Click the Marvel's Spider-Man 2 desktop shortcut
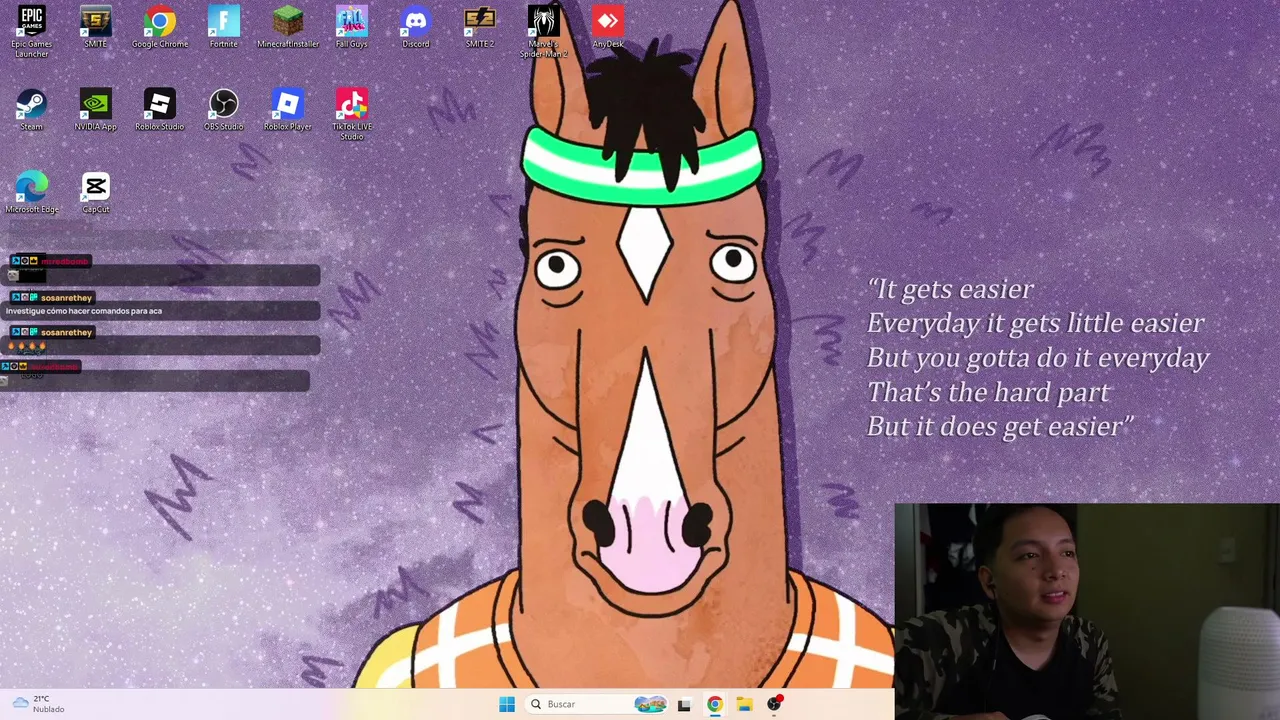The image size is (1280, 720). point(544,31)
